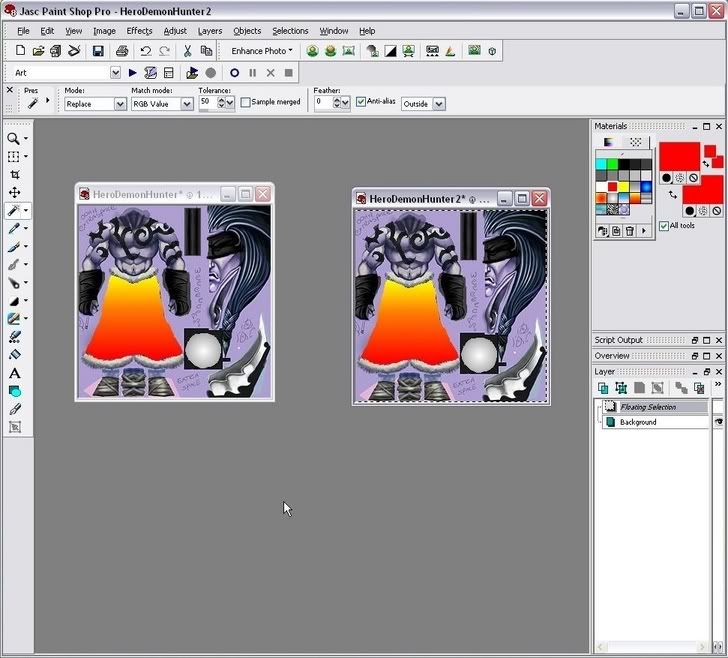Image resolution: width=728 pixels, height=658 pixels.
Task: Select the Floating Selection layer
Action: coord(655,407)
